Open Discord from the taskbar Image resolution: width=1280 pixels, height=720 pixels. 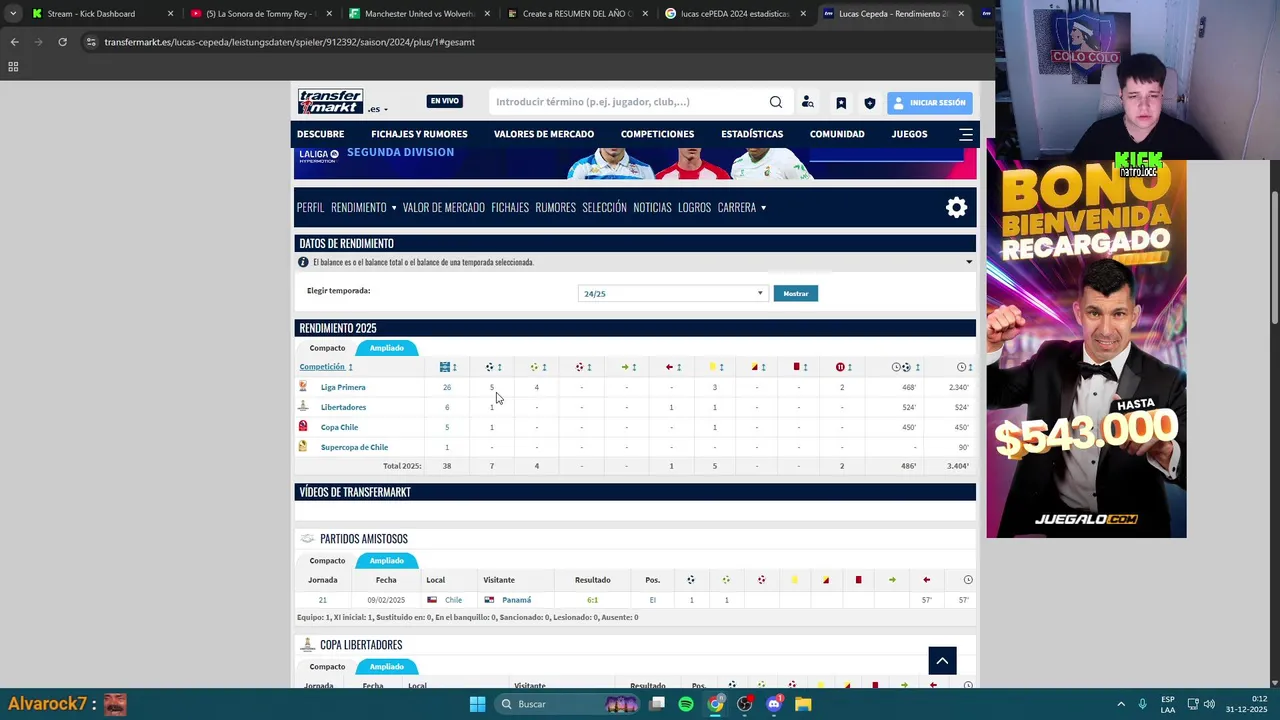pos(774,704)
